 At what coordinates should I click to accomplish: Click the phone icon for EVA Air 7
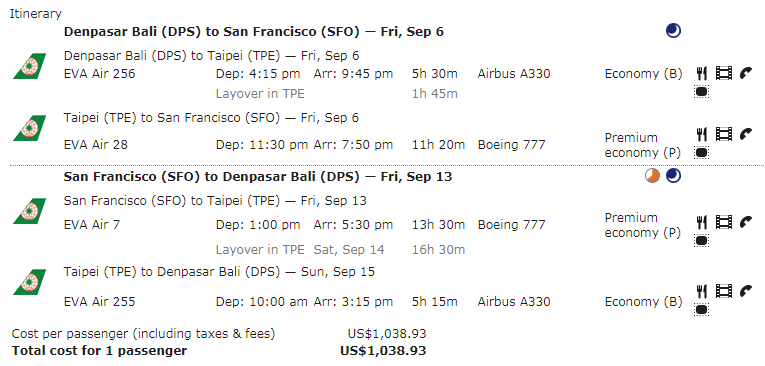click(746, 223)
